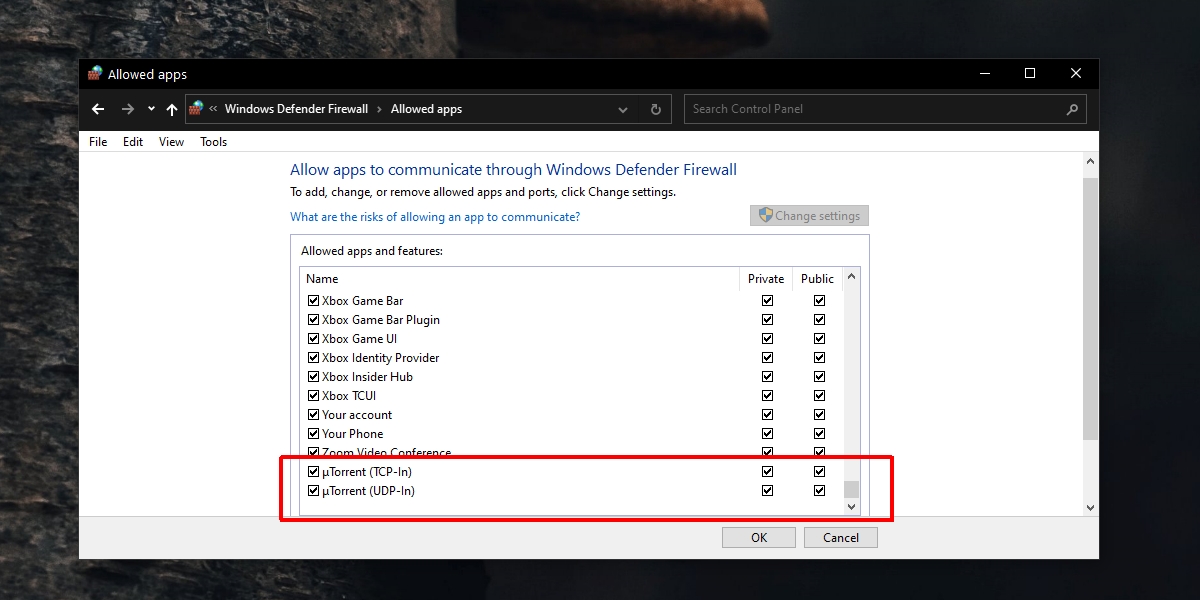Sort list by Name column header
This screenshot has width=1200, height=600.
520,279
